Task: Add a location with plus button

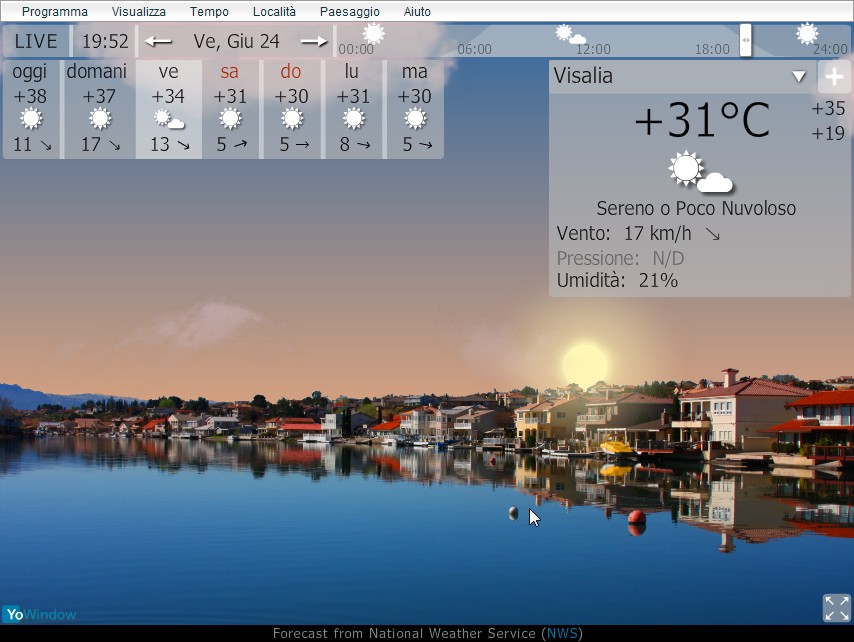Action: coord(834,77)
